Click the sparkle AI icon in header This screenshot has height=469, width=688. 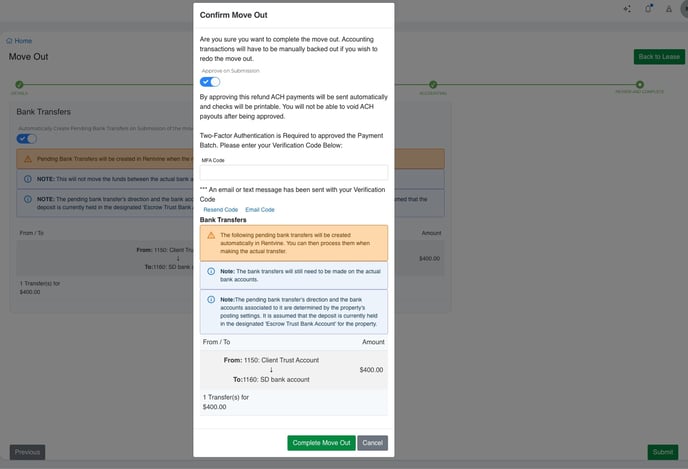coord(627,9)
